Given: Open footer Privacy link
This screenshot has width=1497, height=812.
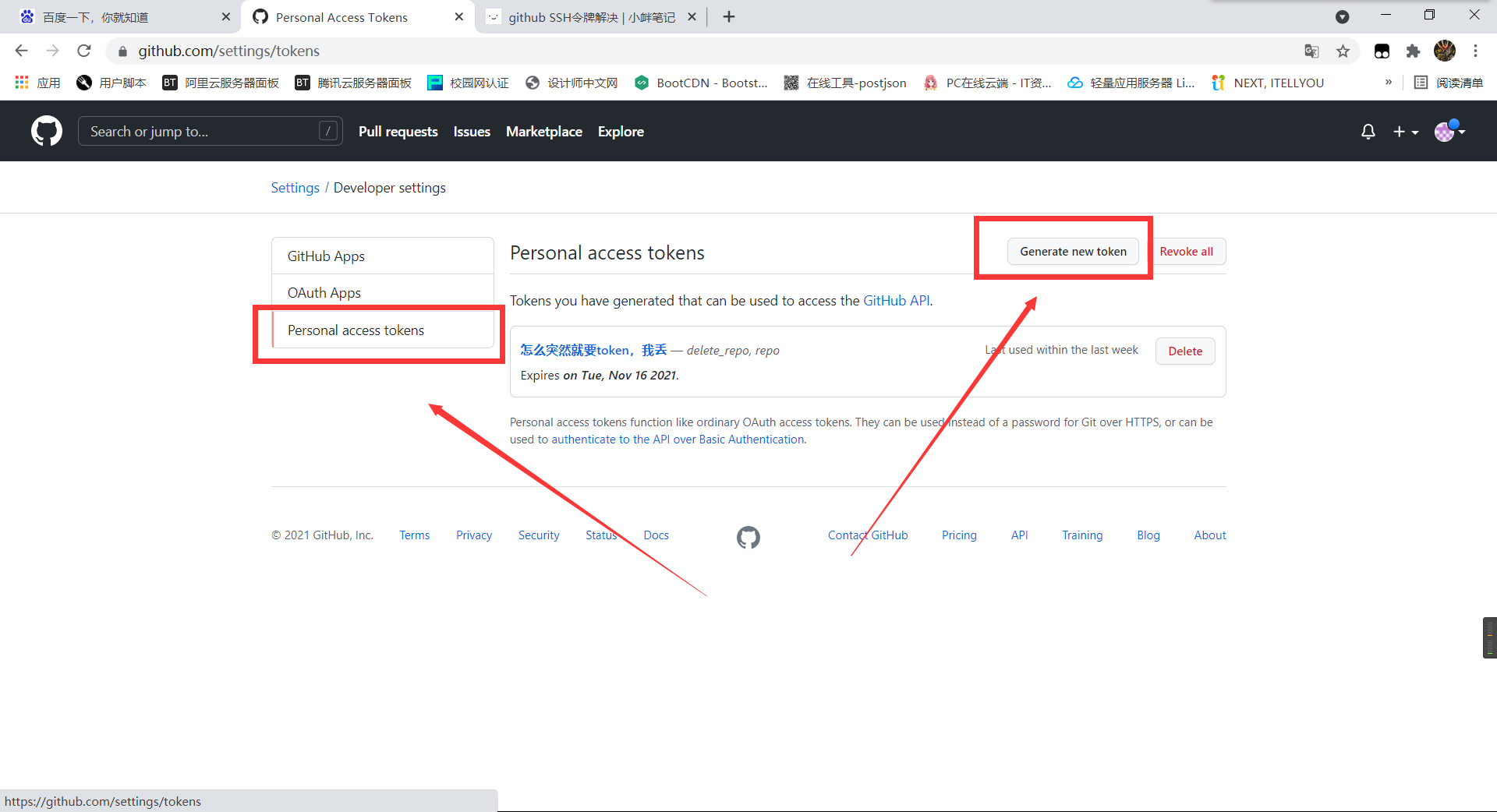Looking at the screenshot, I should (474, 535).
